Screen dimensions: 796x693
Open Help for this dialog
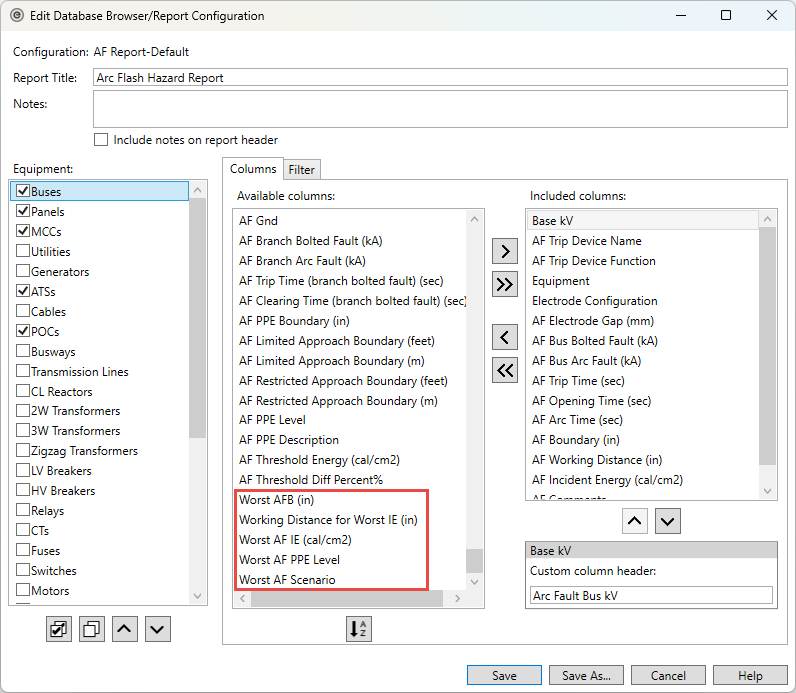750,676
